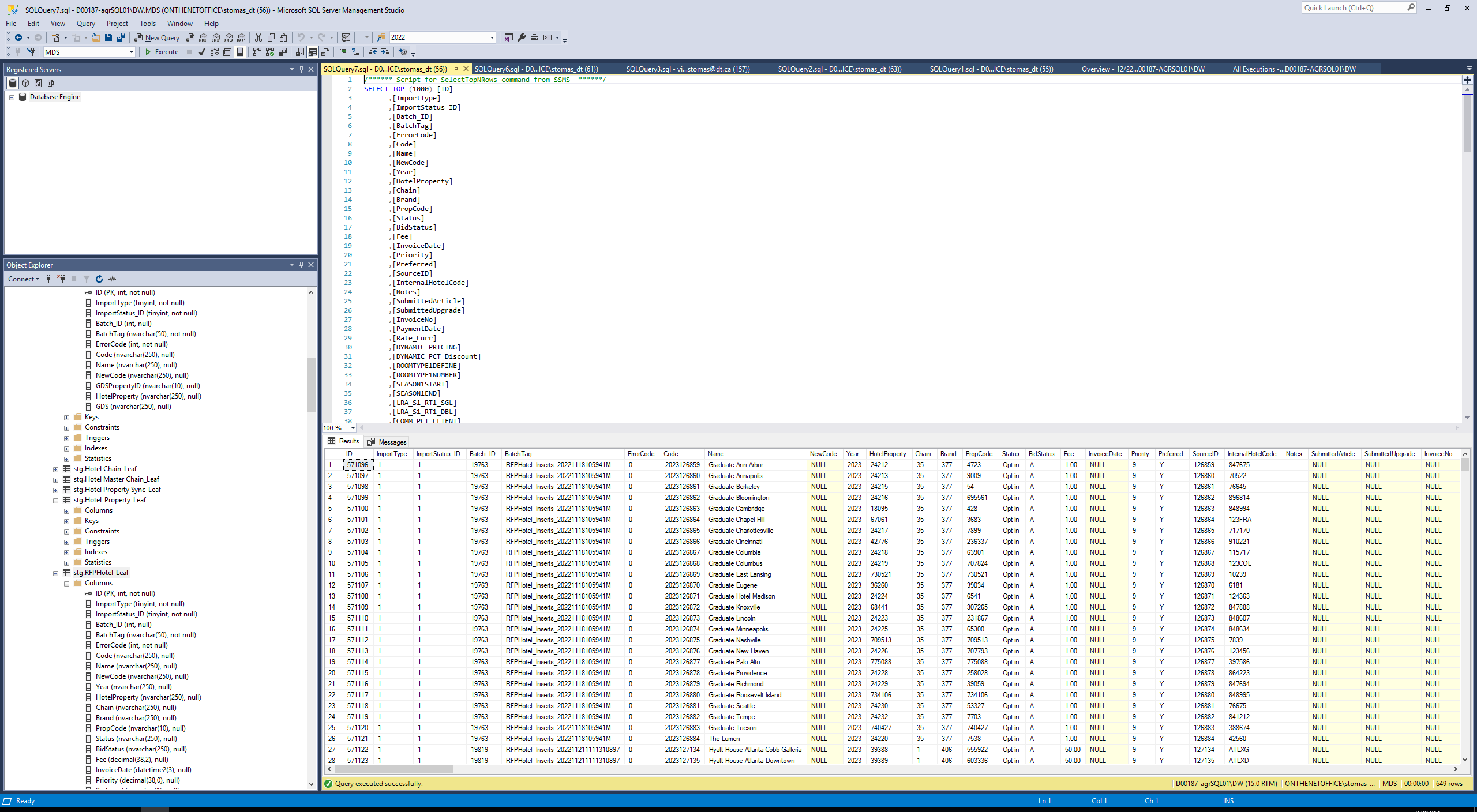Open the Messages results tab

tap(387, 442)
